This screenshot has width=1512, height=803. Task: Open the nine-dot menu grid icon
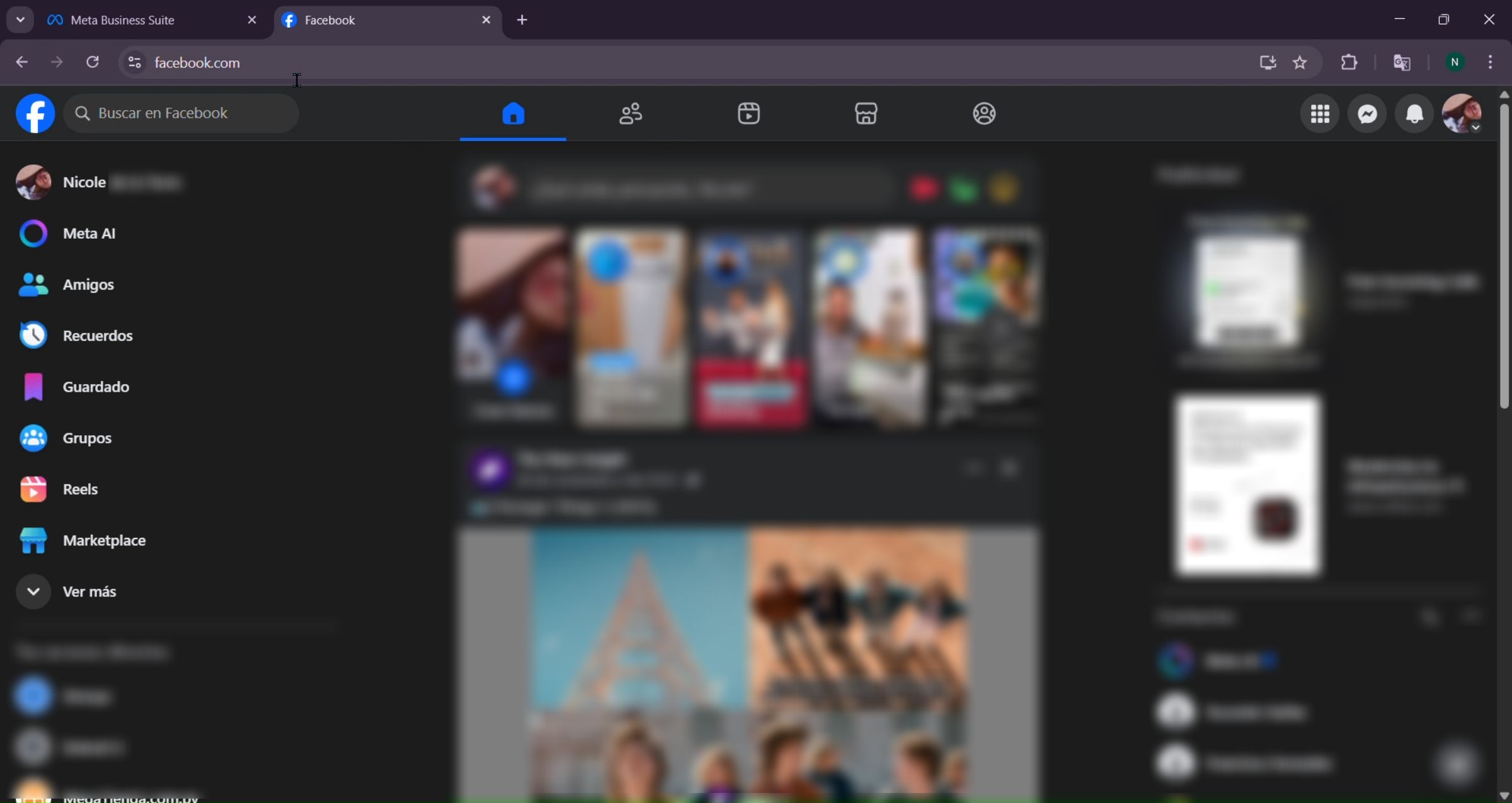coord(1320,114)
